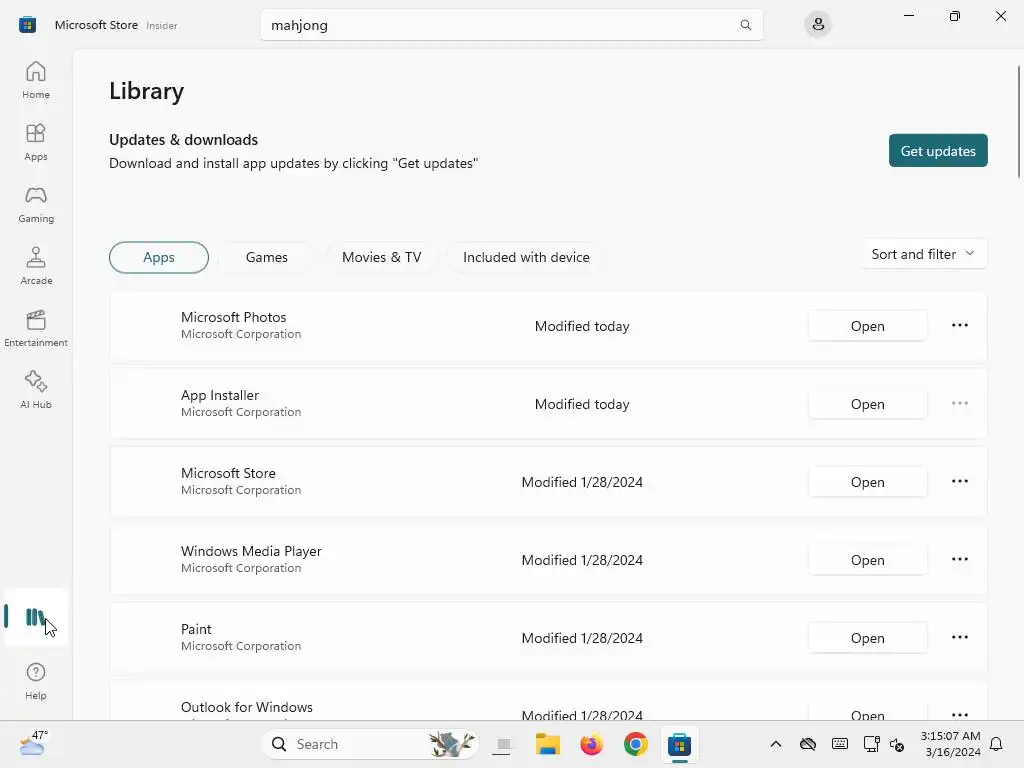Show hidden system tray icons
The width and height of the screenshot is (1024, 768).
776,744
